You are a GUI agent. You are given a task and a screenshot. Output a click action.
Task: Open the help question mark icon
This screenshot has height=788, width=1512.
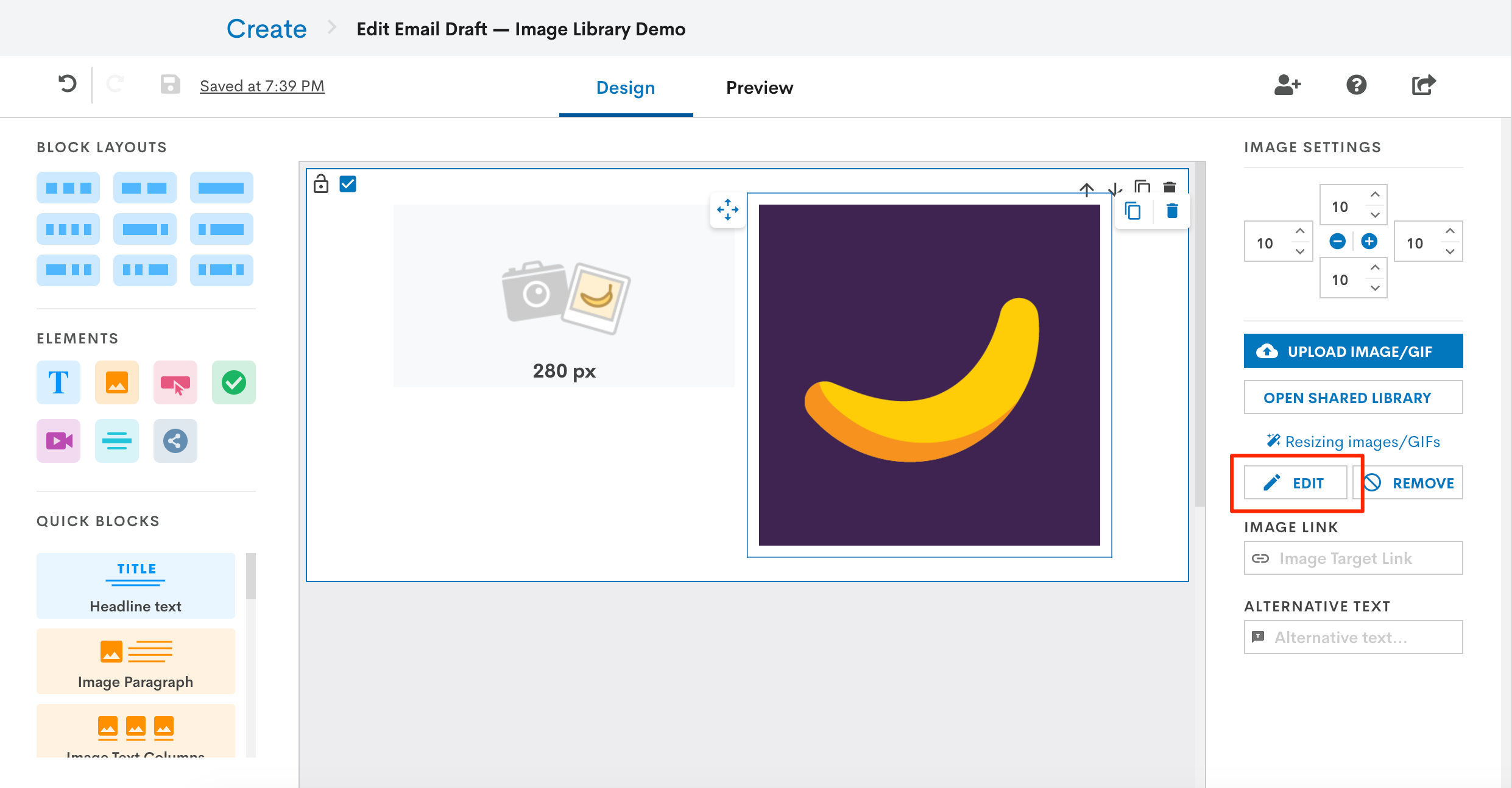click(1356, 85)
